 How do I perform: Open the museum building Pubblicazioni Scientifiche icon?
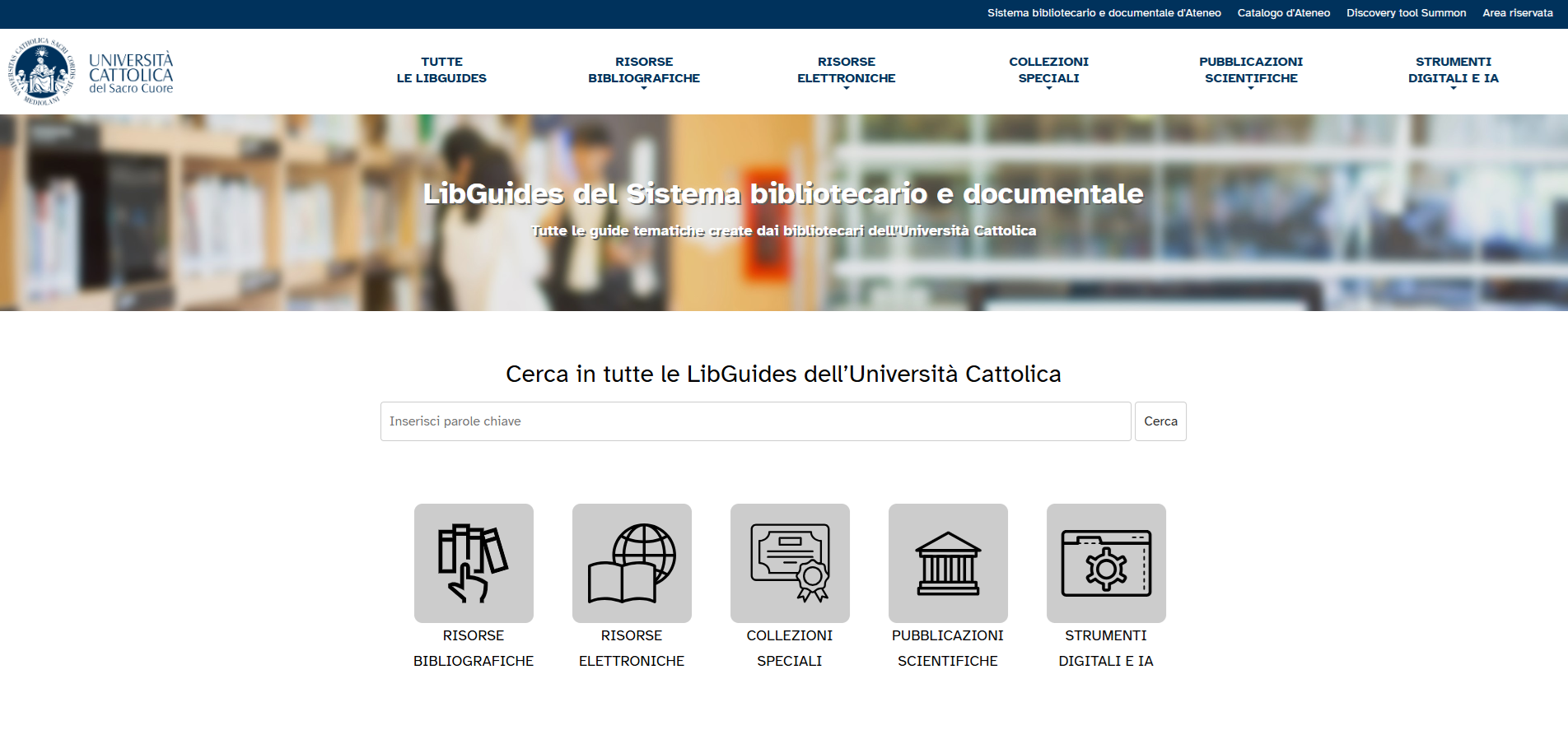(x=948, y=563)
